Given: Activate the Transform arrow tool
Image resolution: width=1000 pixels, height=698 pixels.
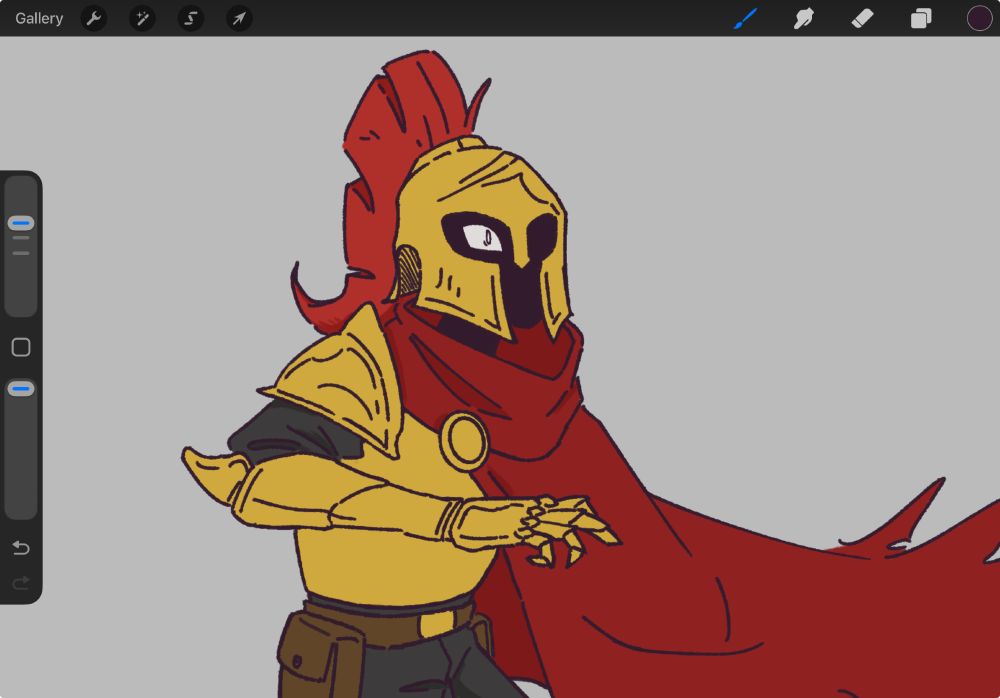Looking at the screenshot, I should [239, 19].
